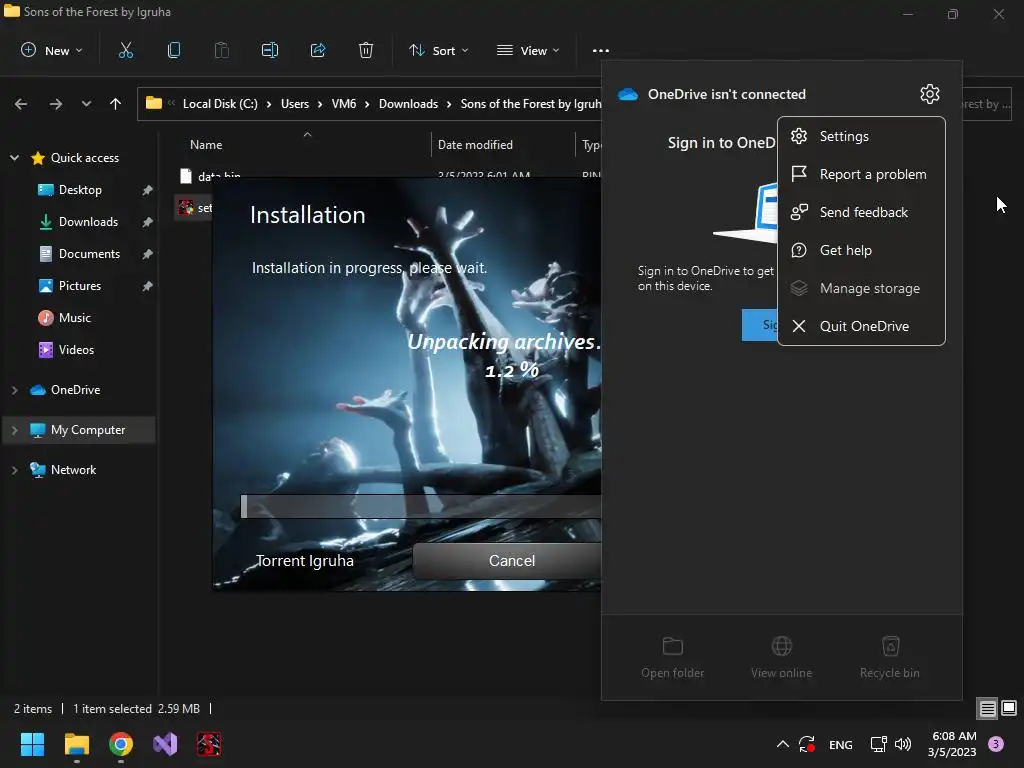1024x768 pixels.
Task: Open the Sort dropdown menu
Action: [438, 50]
